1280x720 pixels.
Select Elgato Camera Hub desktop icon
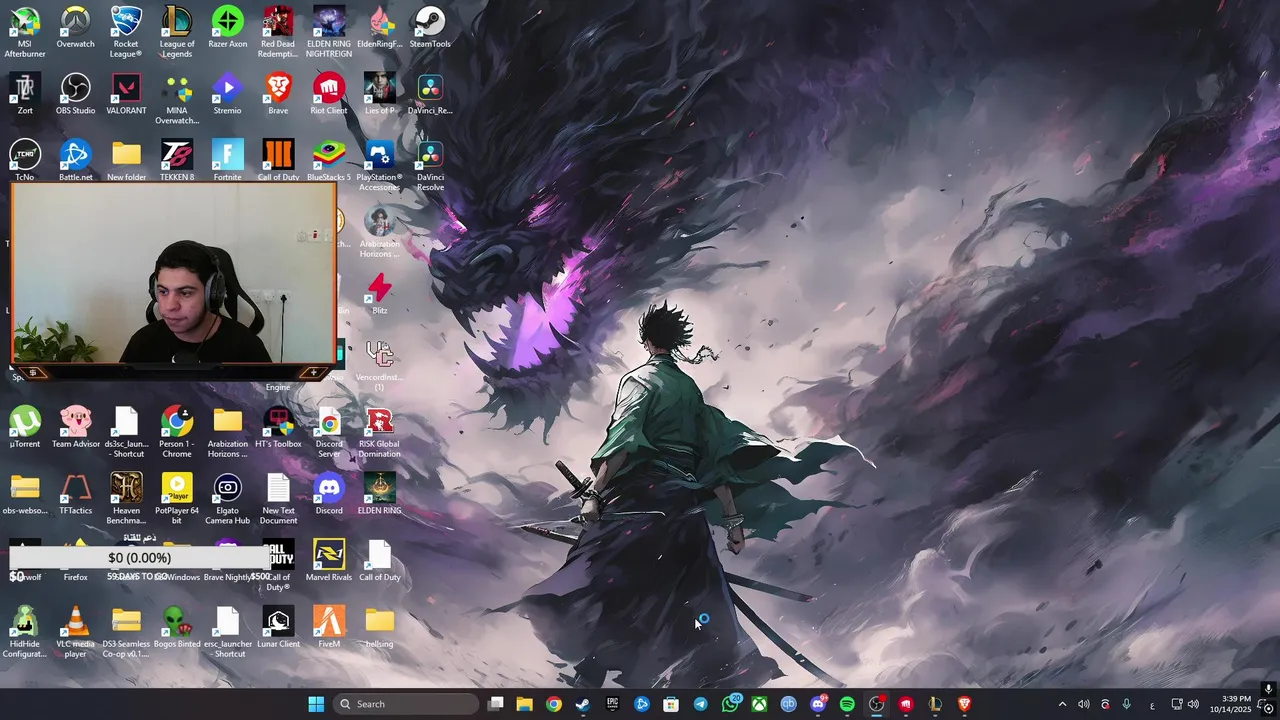[227, 498]
